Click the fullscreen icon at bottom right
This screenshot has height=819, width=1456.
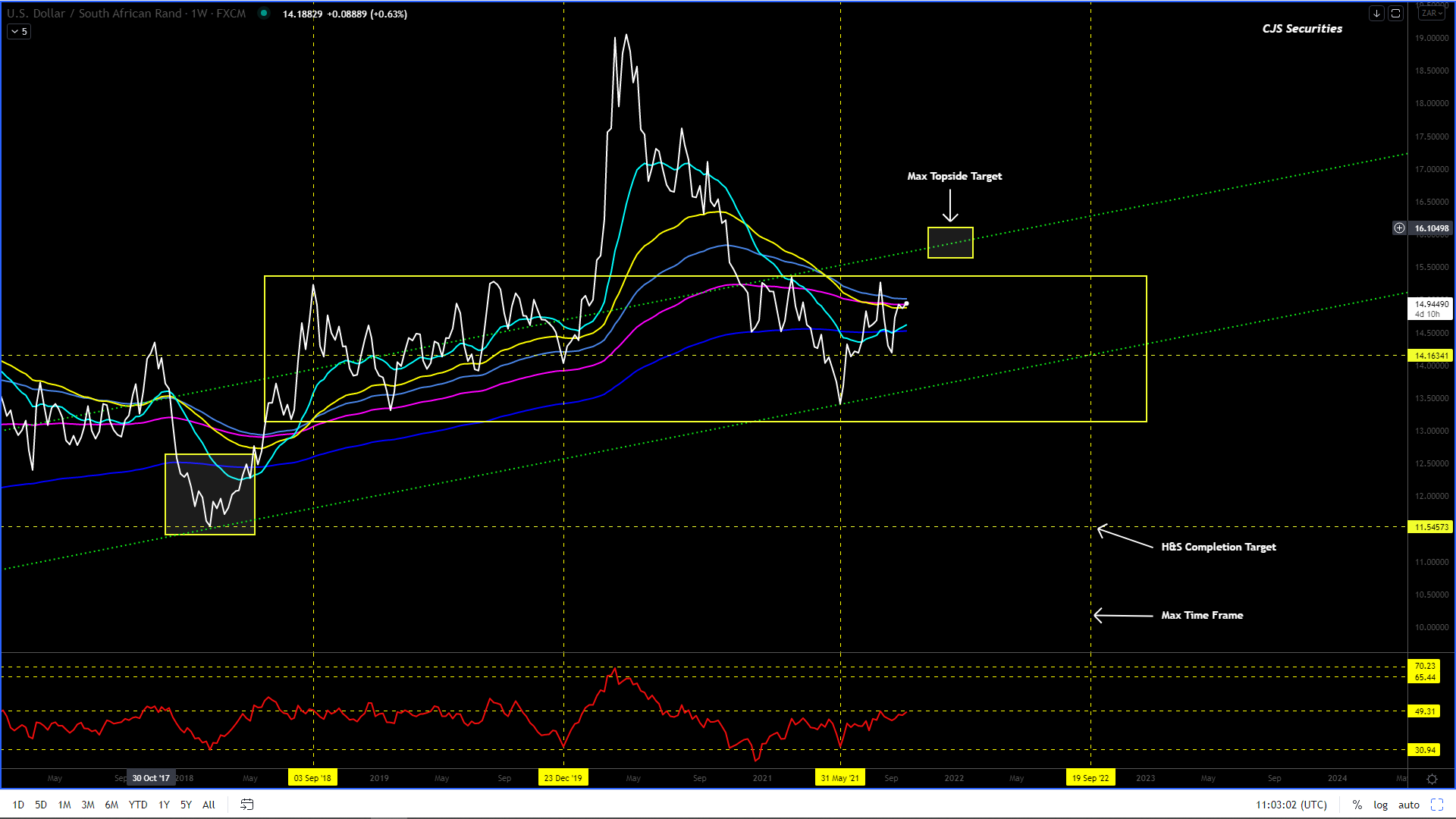[1436, 805]
